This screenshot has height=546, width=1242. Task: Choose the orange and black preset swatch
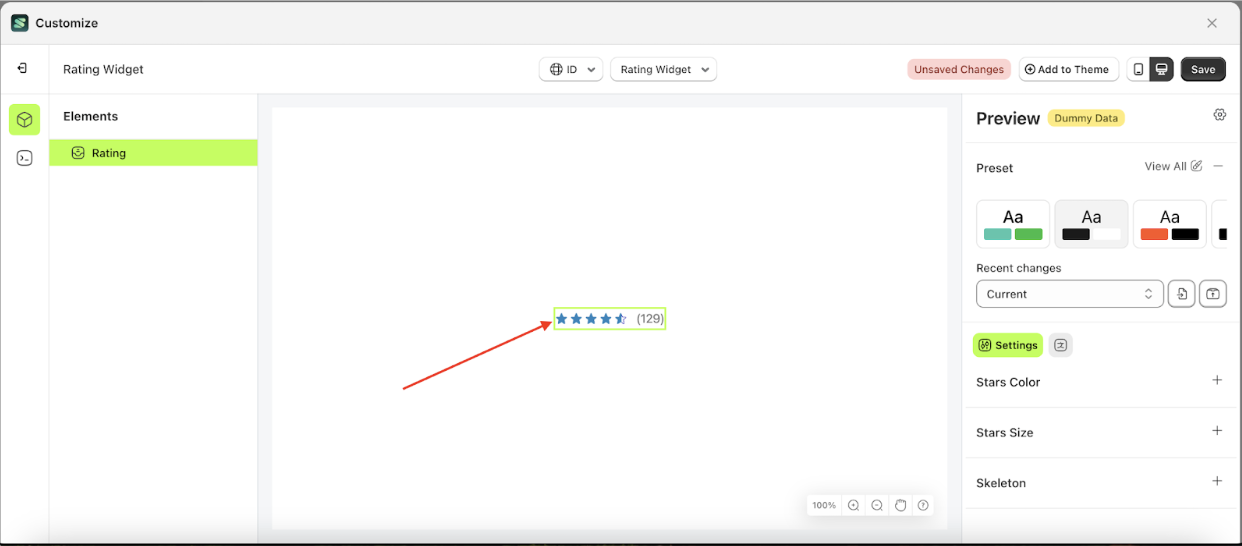(1169, 224)
